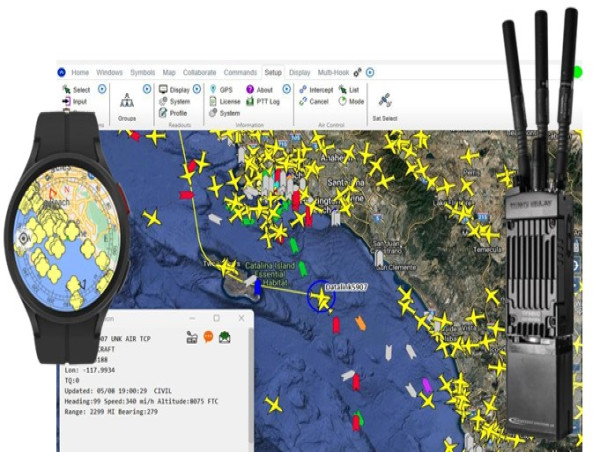Expand the circle button above Groups
Image resolution: width=600 pixels, height=452 pixels.
pos(147,89)
